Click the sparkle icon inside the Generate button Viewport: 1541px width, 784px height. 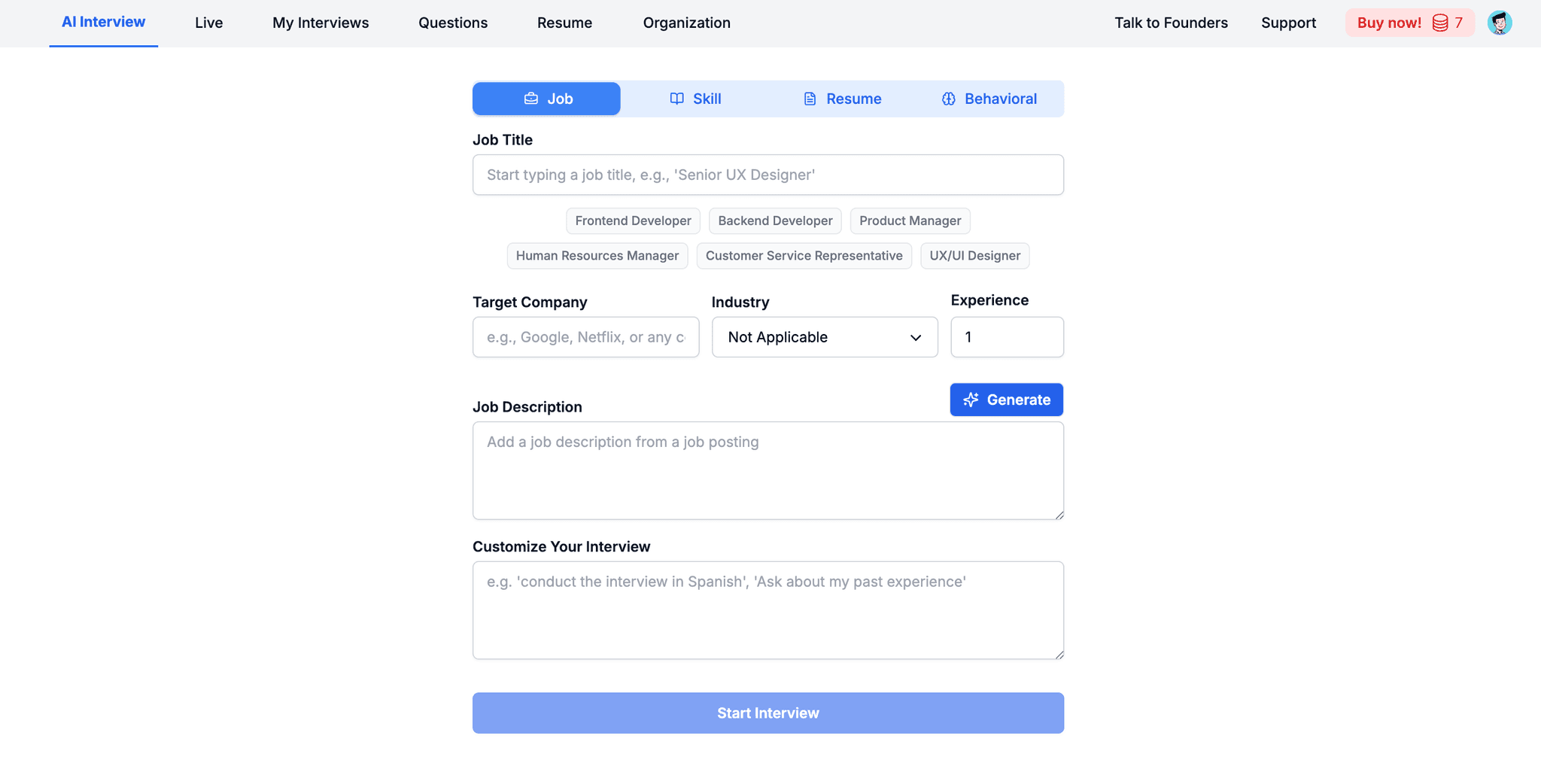pyautogui.click(x=971, y=400)
